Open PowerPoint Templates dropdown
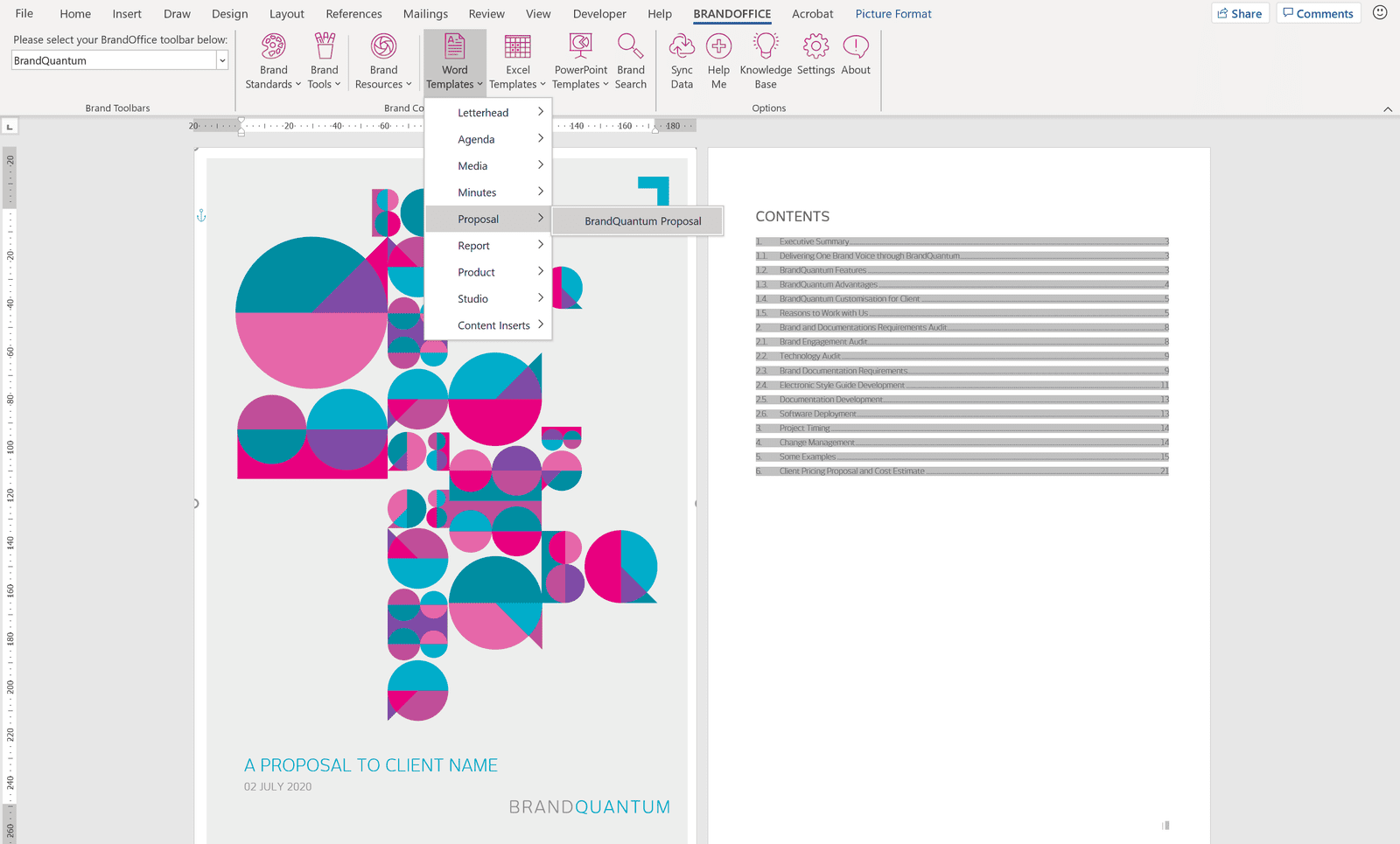The width and height of the screenshot is (1400, 844). (580, 61)
